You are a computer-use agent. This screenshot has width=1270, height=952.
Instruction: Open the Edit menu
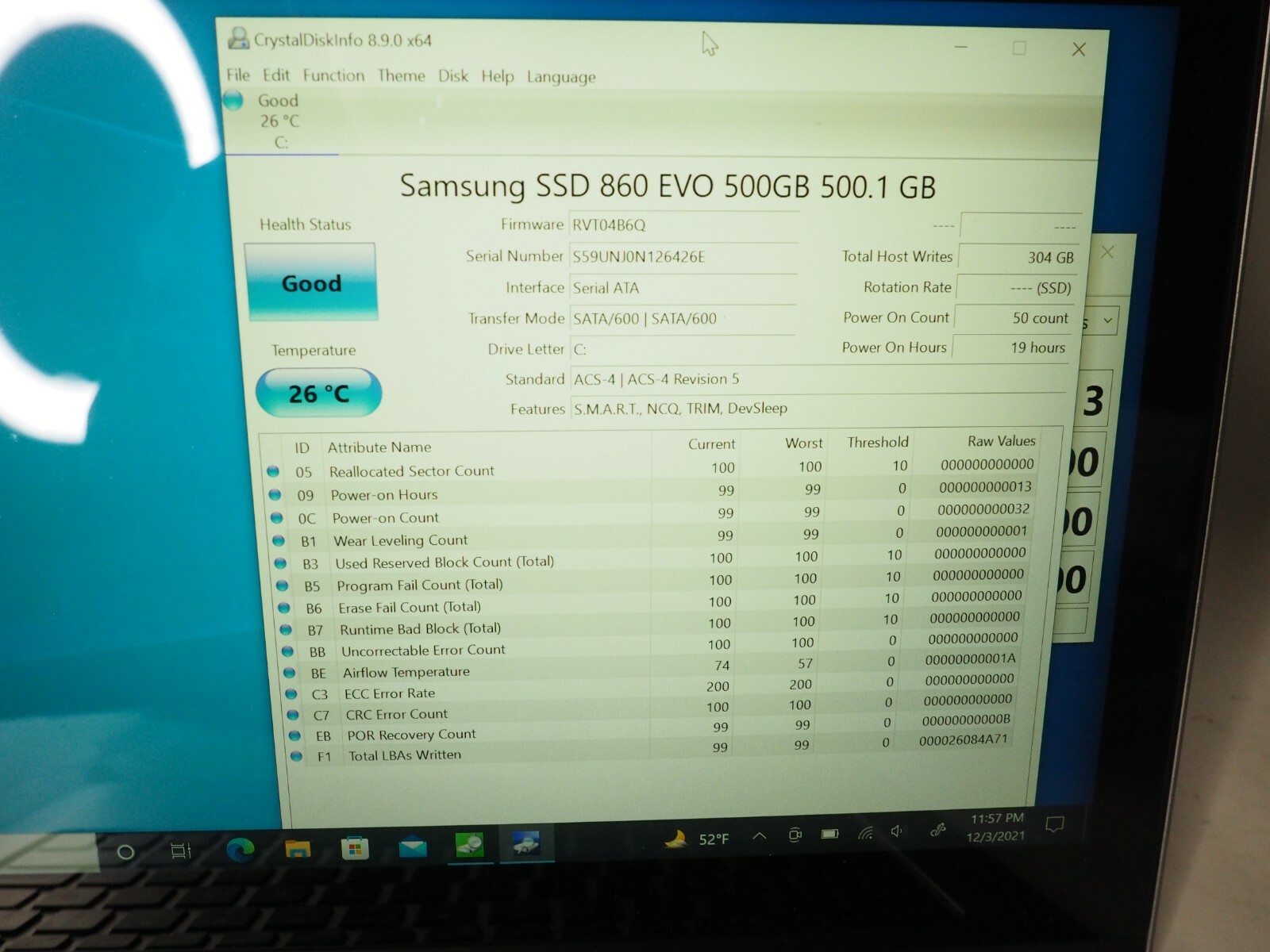point(276,75)
